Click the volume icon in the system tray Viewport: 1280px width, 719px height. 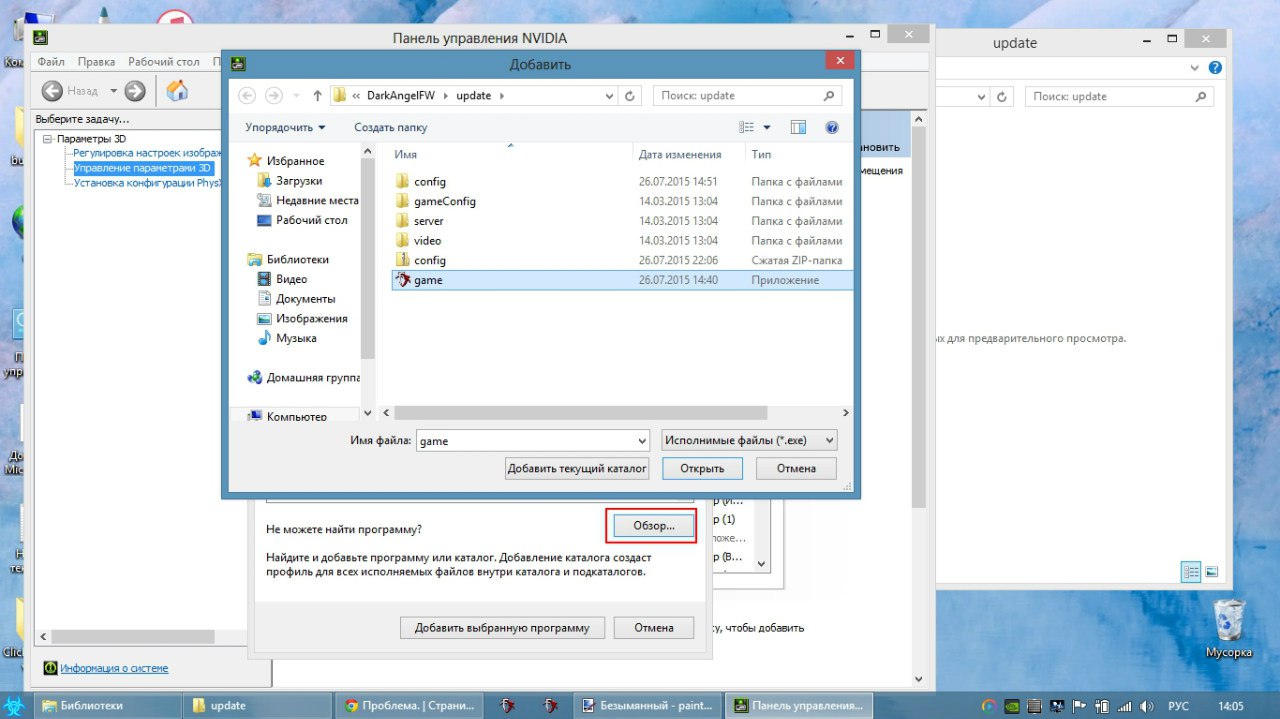coord(1145,706)
